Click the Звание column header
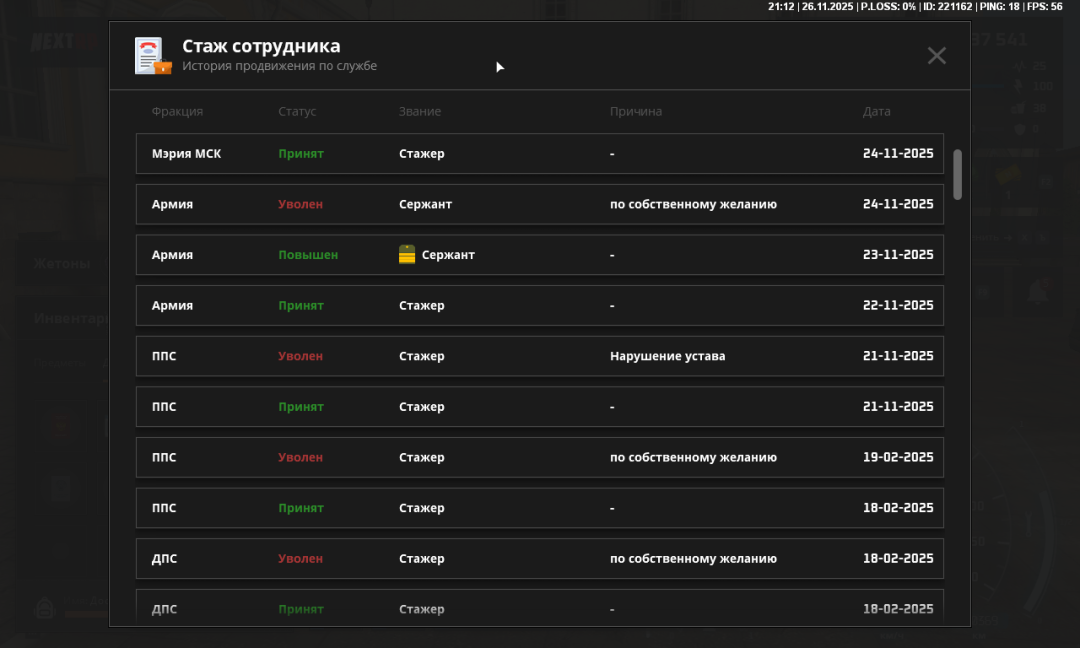 [420, 112]
